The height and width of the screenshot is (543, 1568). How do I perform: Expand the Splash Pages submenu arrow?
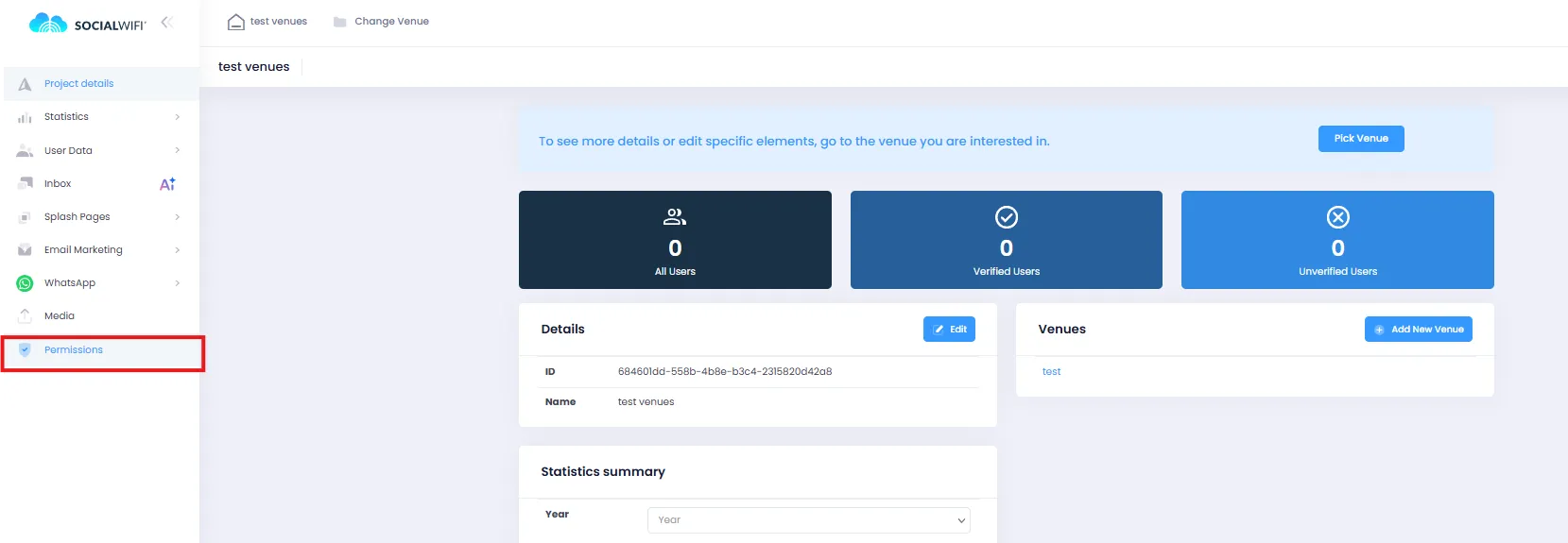pos(177,217)
